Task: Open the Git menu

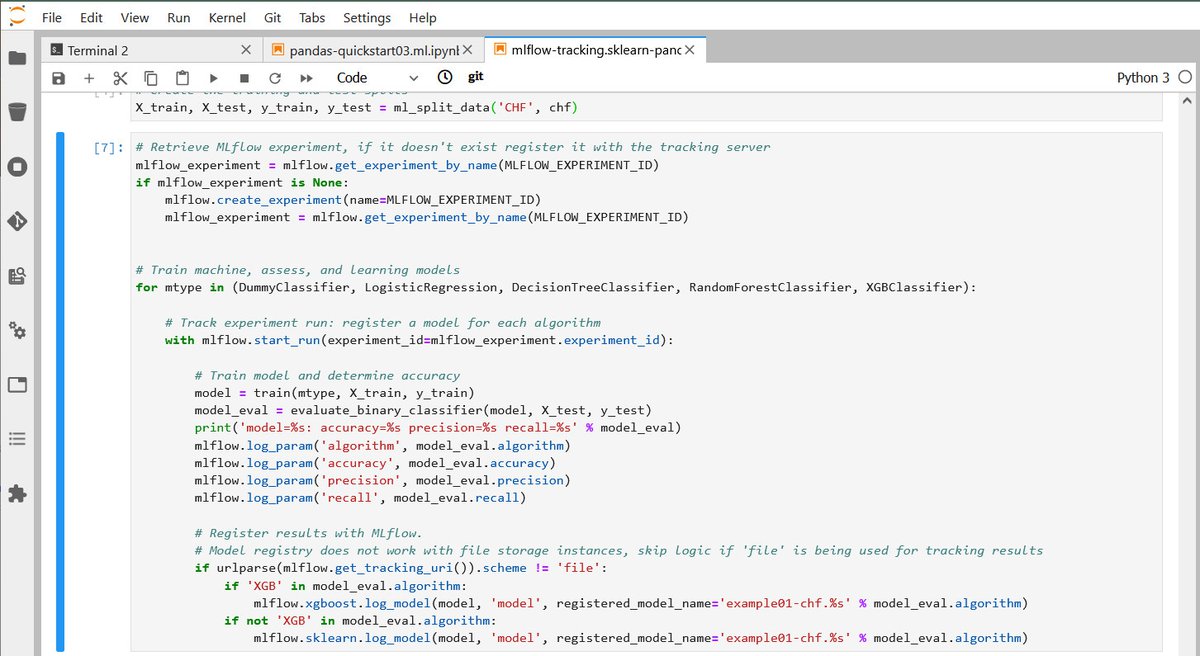Action: click(x=272, y=17)
